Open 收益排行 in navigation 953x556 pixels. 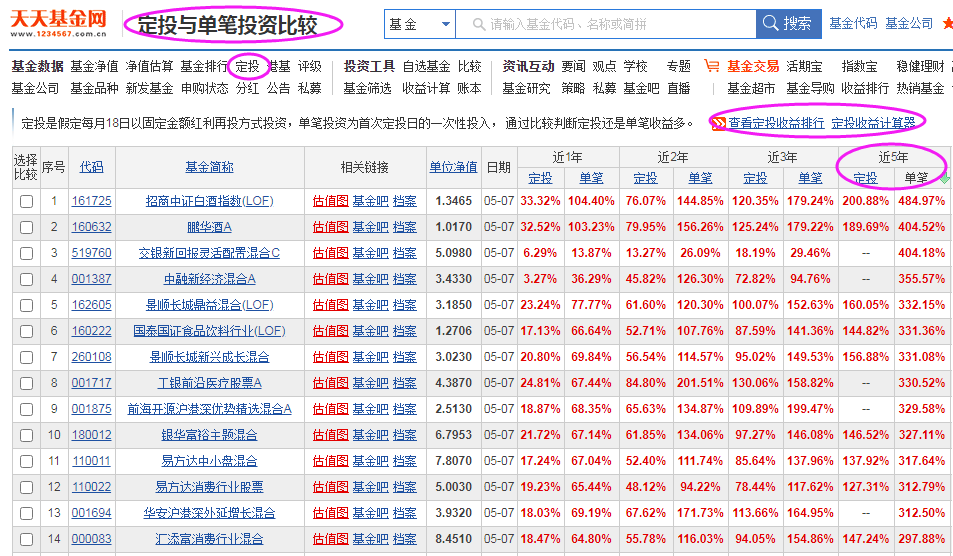[864, 88]
